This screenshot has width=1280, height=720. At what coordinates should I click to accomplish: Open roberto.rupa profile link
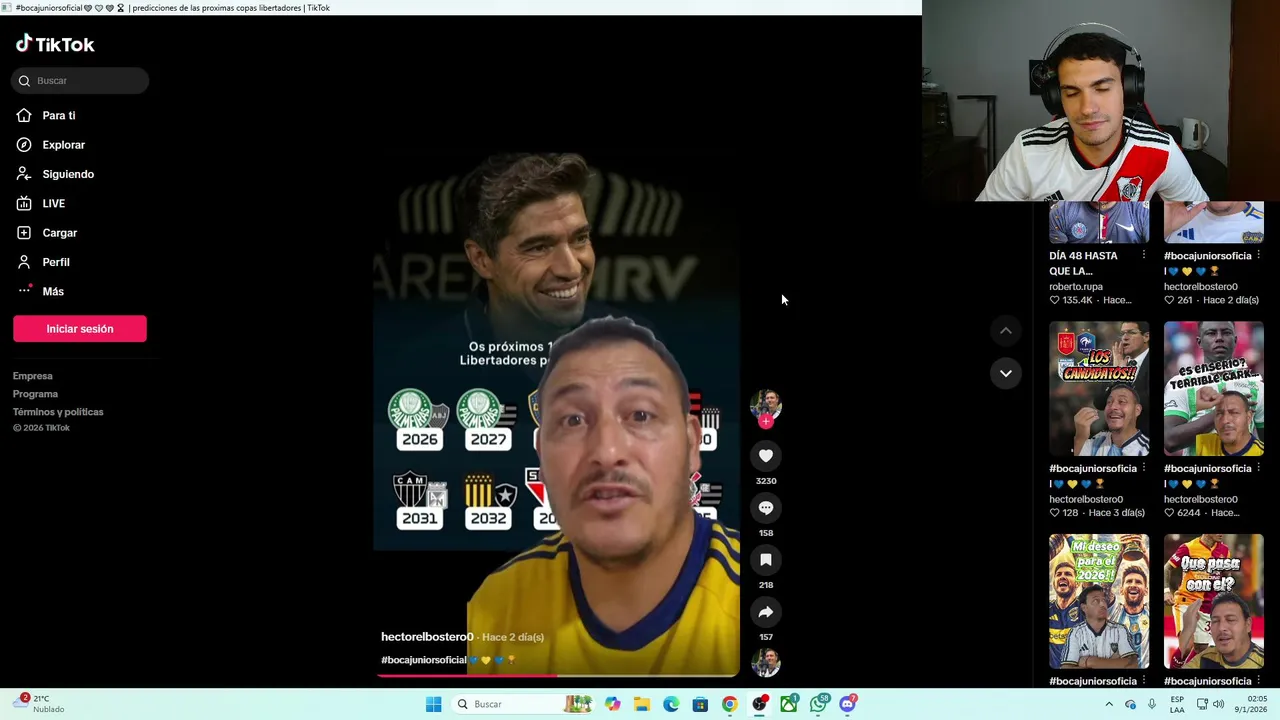1076,287
